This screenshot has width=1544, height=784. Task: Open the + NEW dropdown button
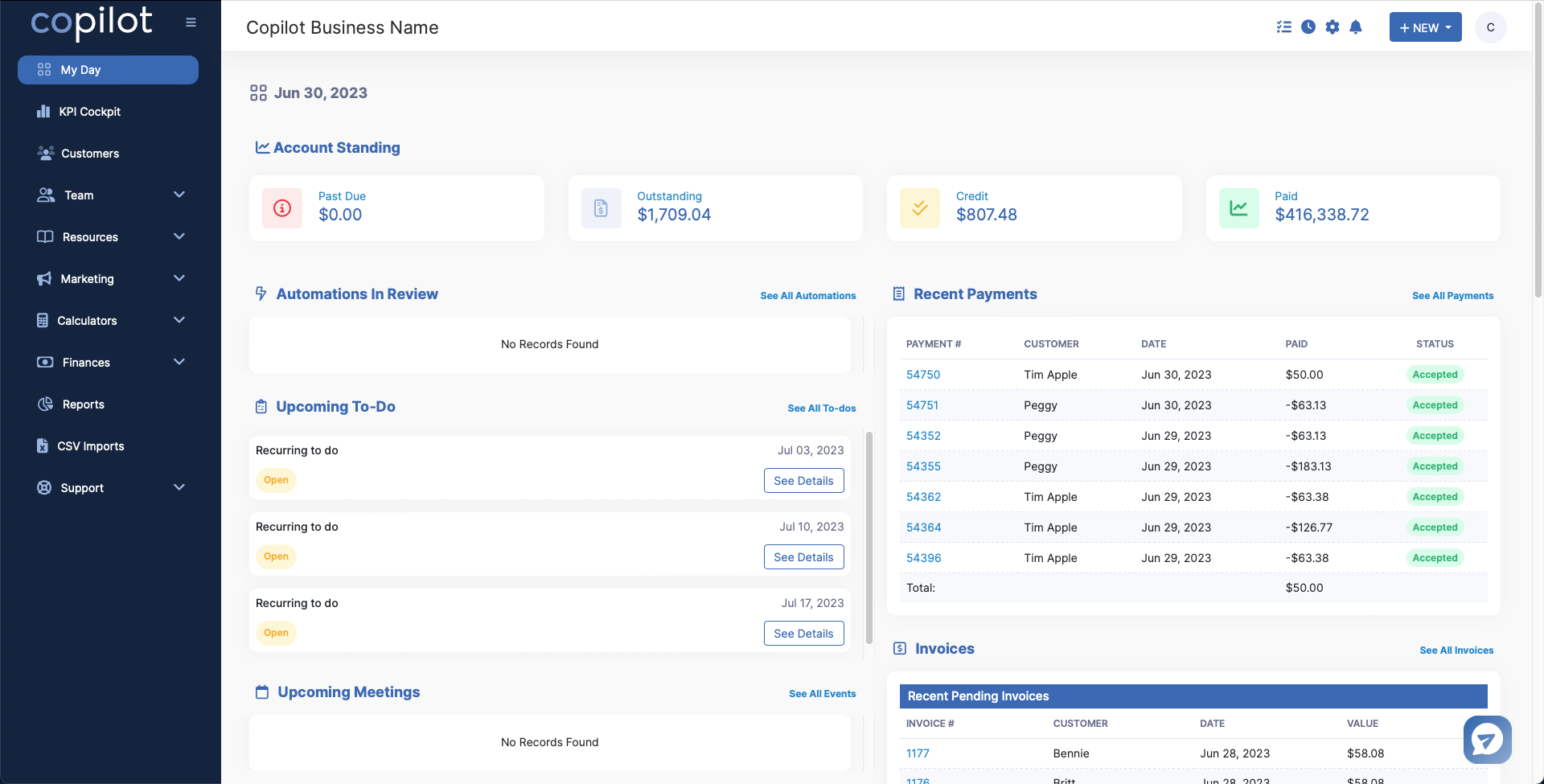(1425, 27)
